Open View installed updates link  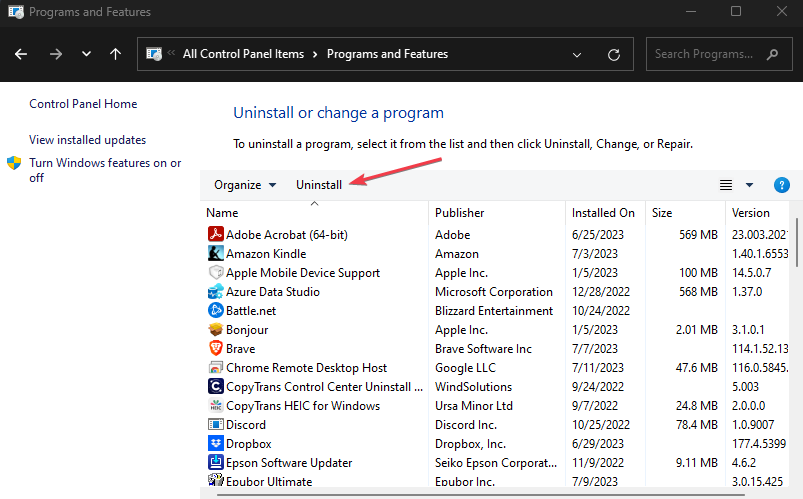click(x=87, y=140)
